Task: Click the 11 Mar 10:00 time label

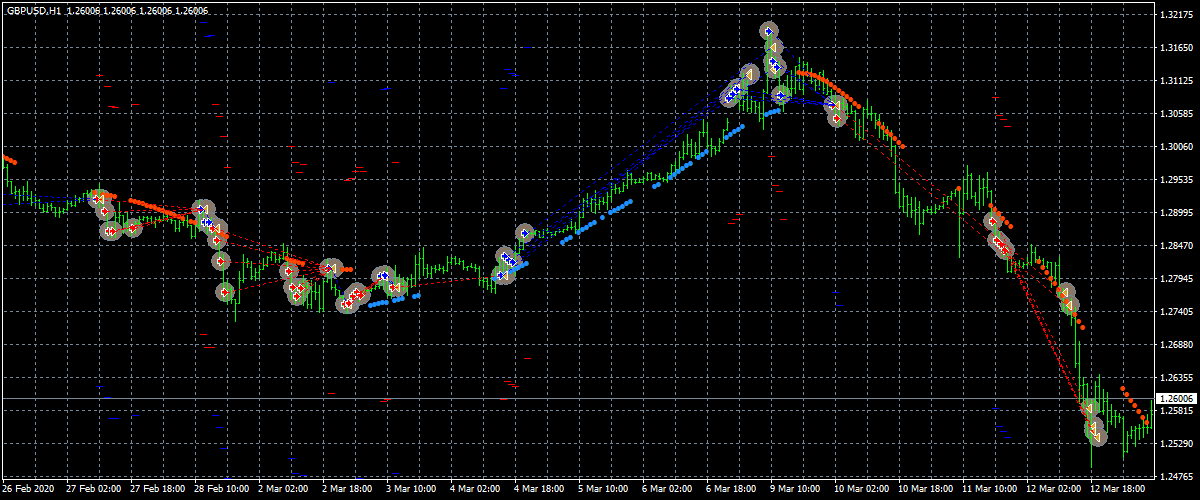Action: click(x=990, y=490)
